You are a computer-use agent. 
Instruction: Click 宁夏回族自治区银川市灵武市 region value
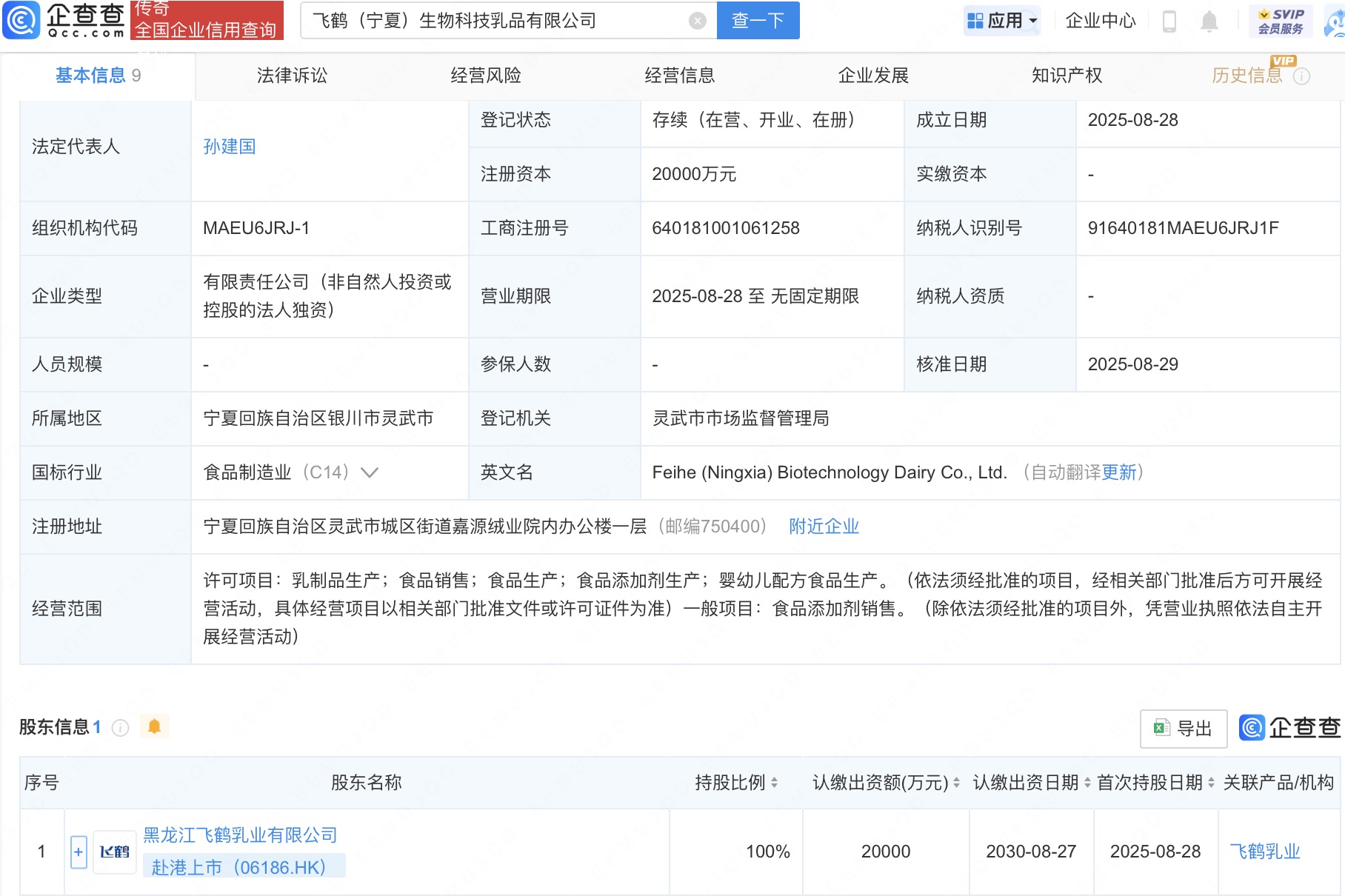coord(318,418)
